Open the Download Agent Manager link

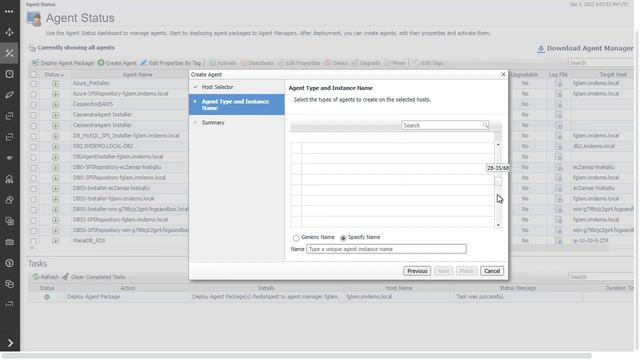pyautogui.click(x=585, y=49)
